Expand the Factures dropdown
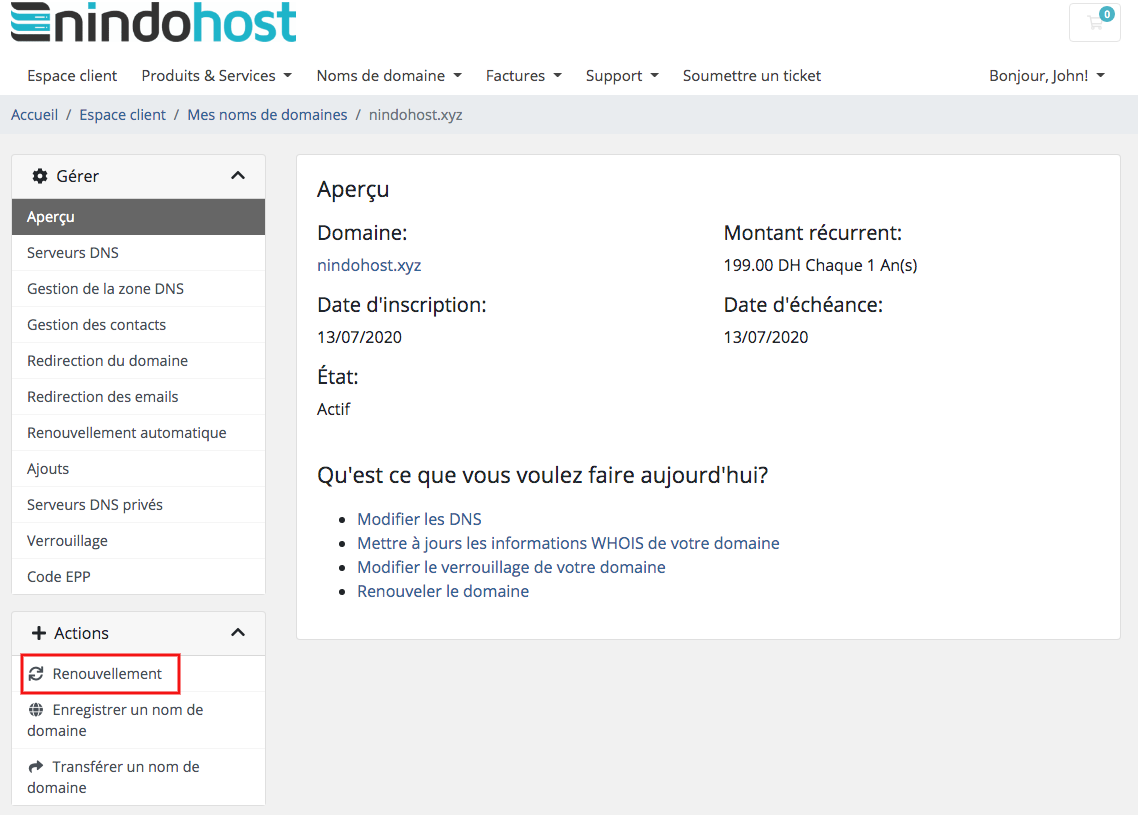1138x815 pixels. 523,75
